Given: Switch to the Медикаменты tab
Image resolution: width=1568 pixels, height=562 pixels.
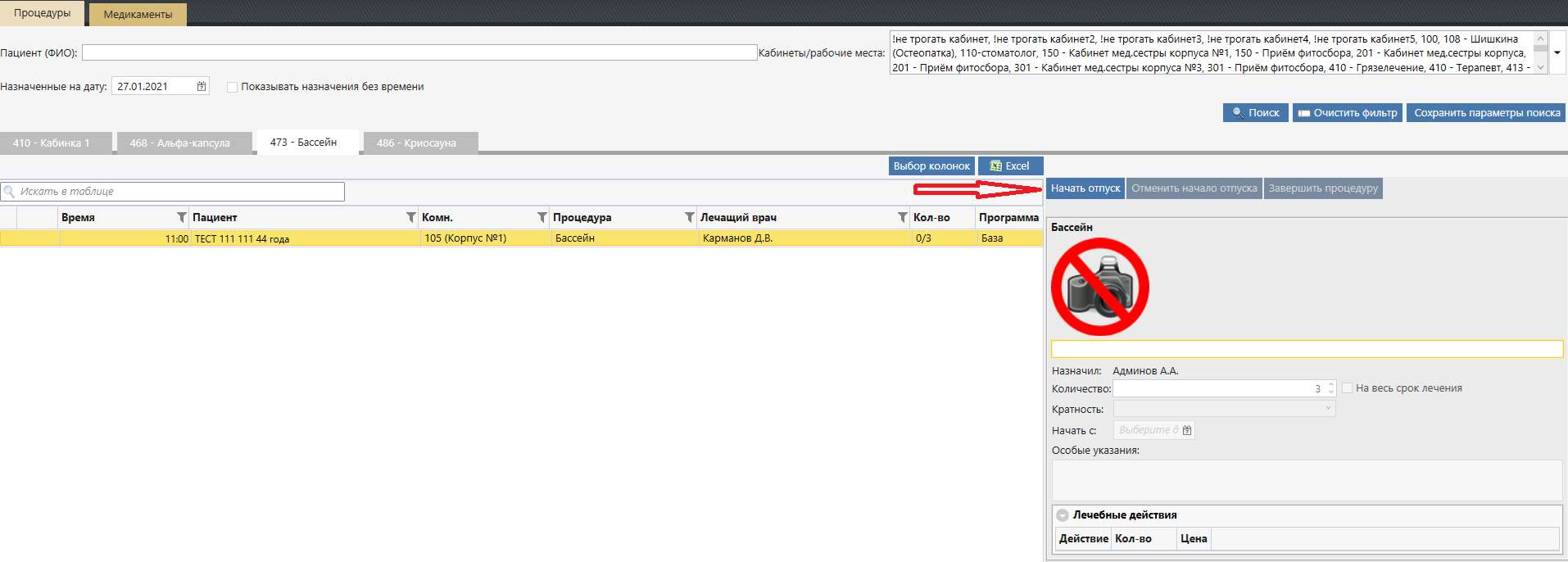Looking at the screenshot, I should click(138, 14).
